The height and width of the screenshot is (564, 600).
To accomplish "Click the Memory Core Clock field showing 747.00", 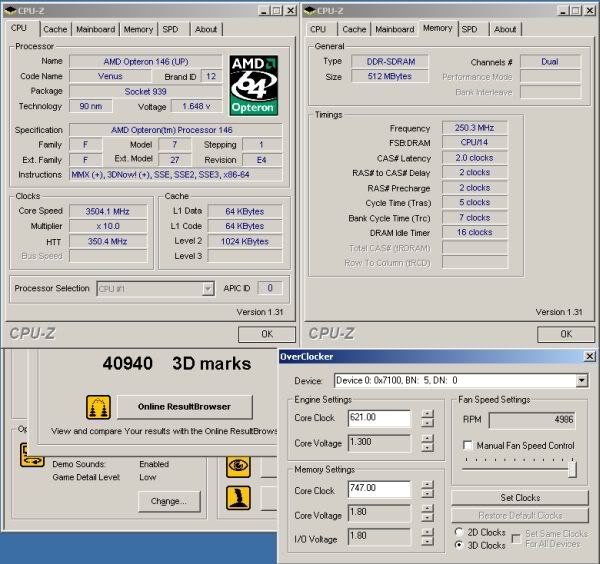I will click(379, 489).
